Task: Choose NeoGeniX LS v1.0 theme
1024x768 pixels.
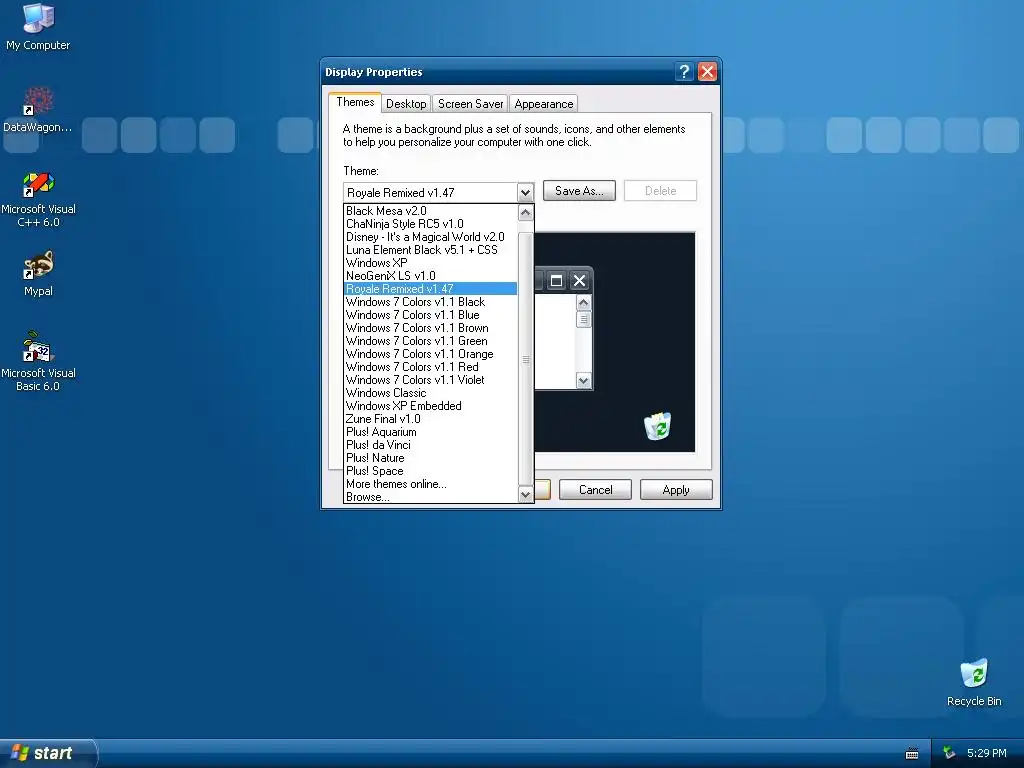Action: pos(430,276)
